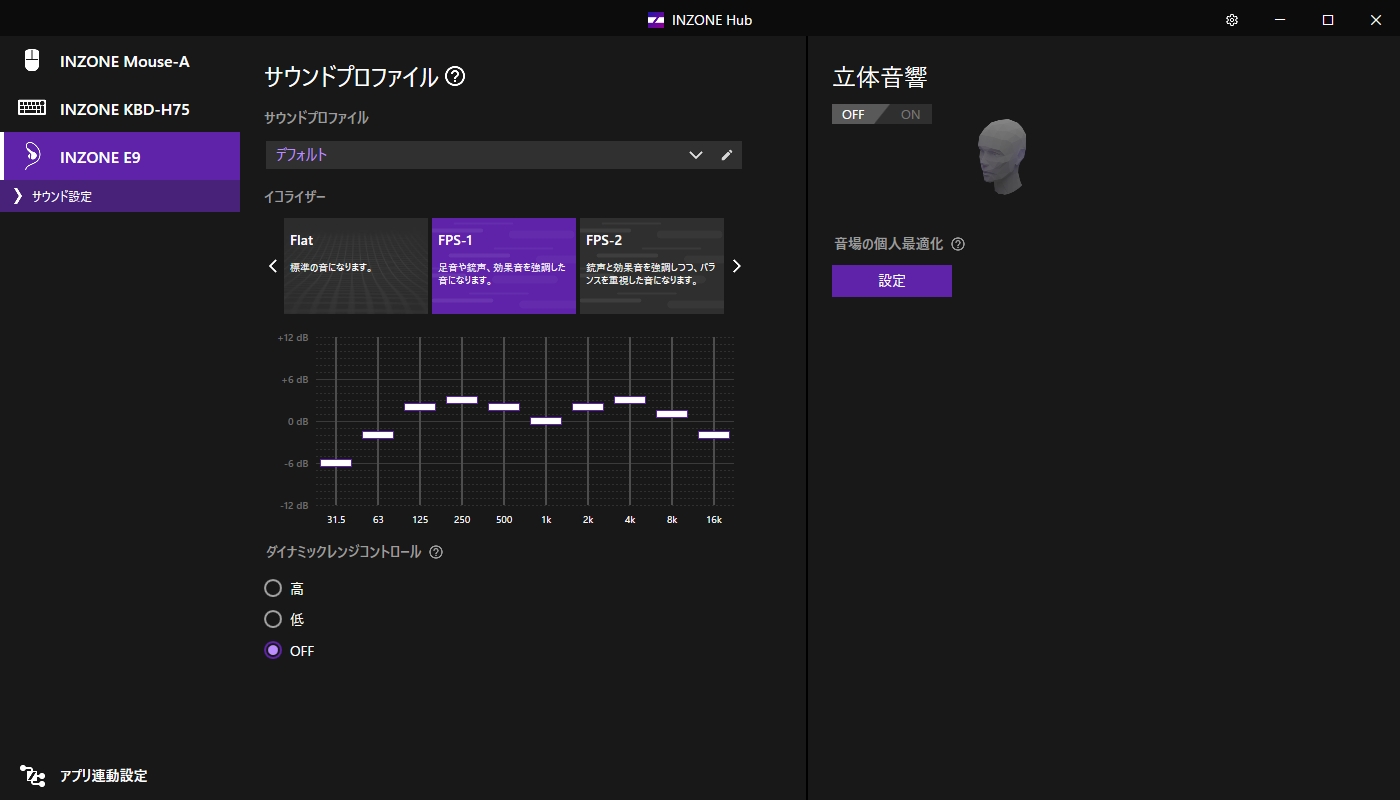Click the 8k equalizer slider handle
Image resolution: width=1400 pixels, height=800 pixels.
coord(672,414)
